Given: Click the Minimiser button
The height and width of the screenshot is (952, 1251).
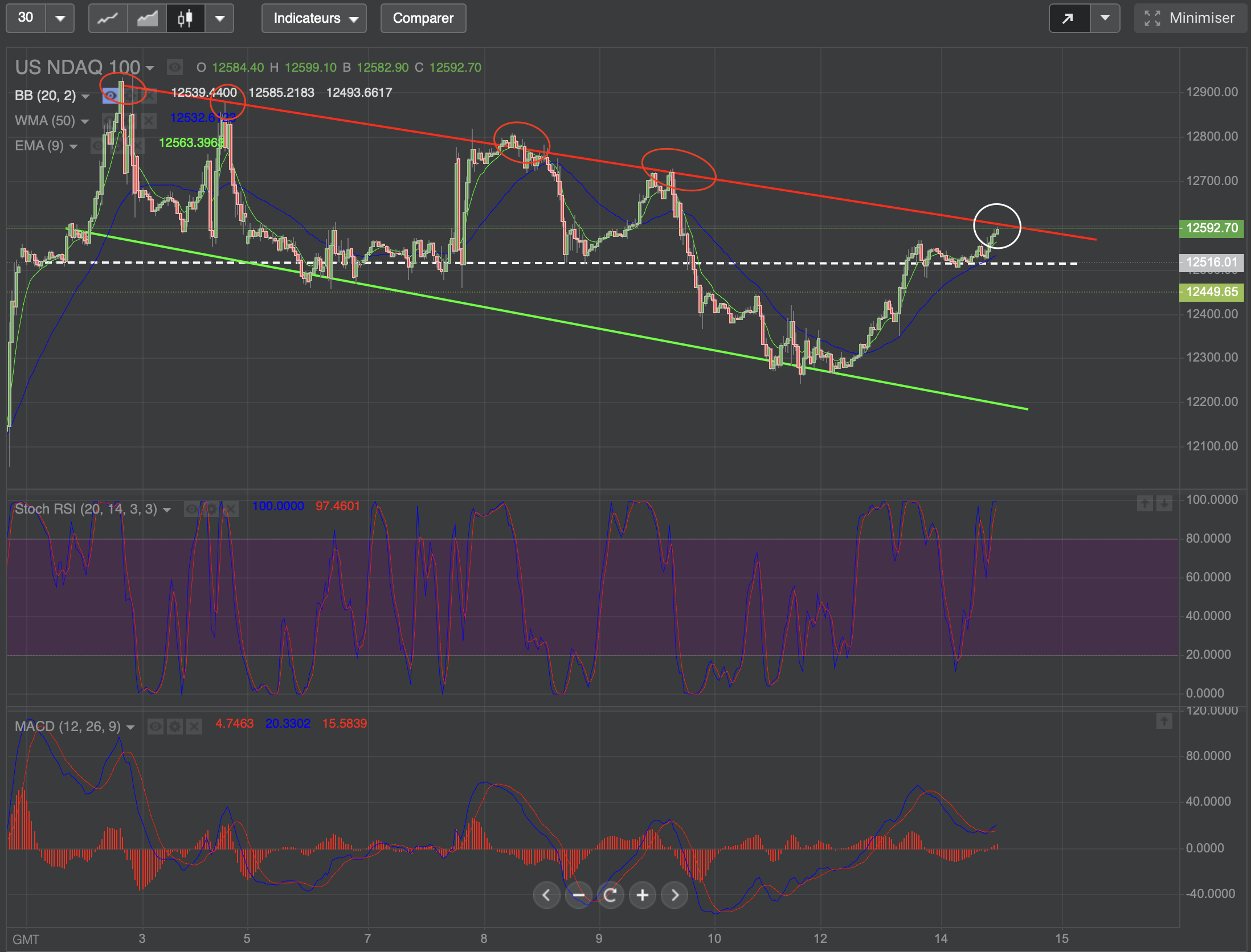Looking at the screenshot, I should coord(1190,18).
